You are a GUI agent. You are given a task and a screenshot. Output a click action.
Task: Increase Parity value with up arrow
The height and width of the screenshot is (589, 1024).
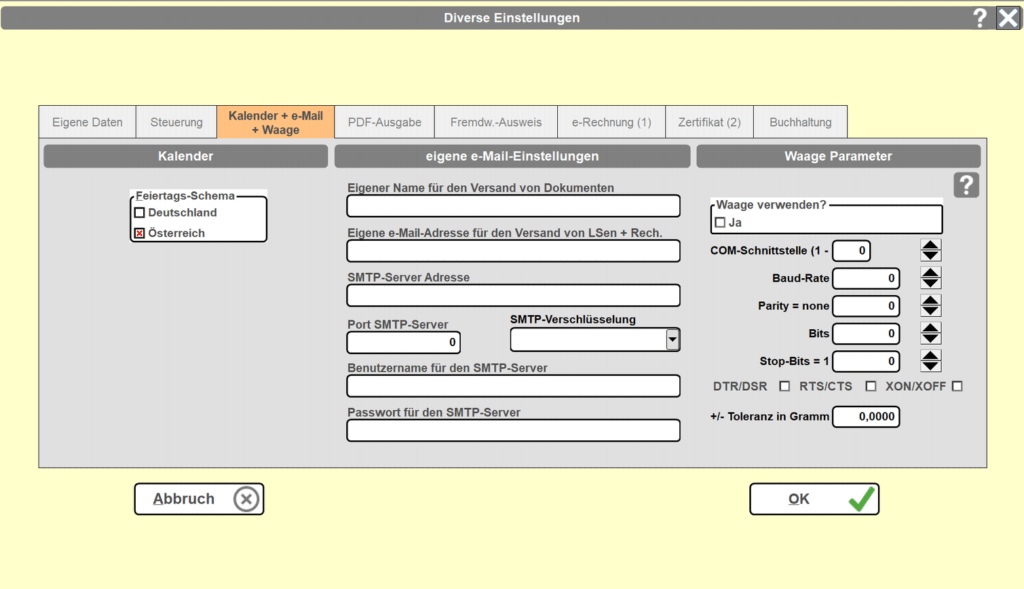[930, 301]
